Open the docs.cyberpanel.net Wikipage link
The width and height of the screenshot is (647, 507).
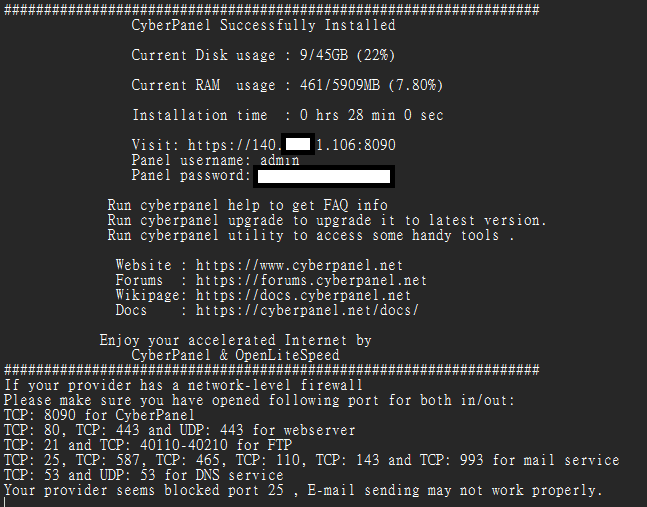[303, 295]
